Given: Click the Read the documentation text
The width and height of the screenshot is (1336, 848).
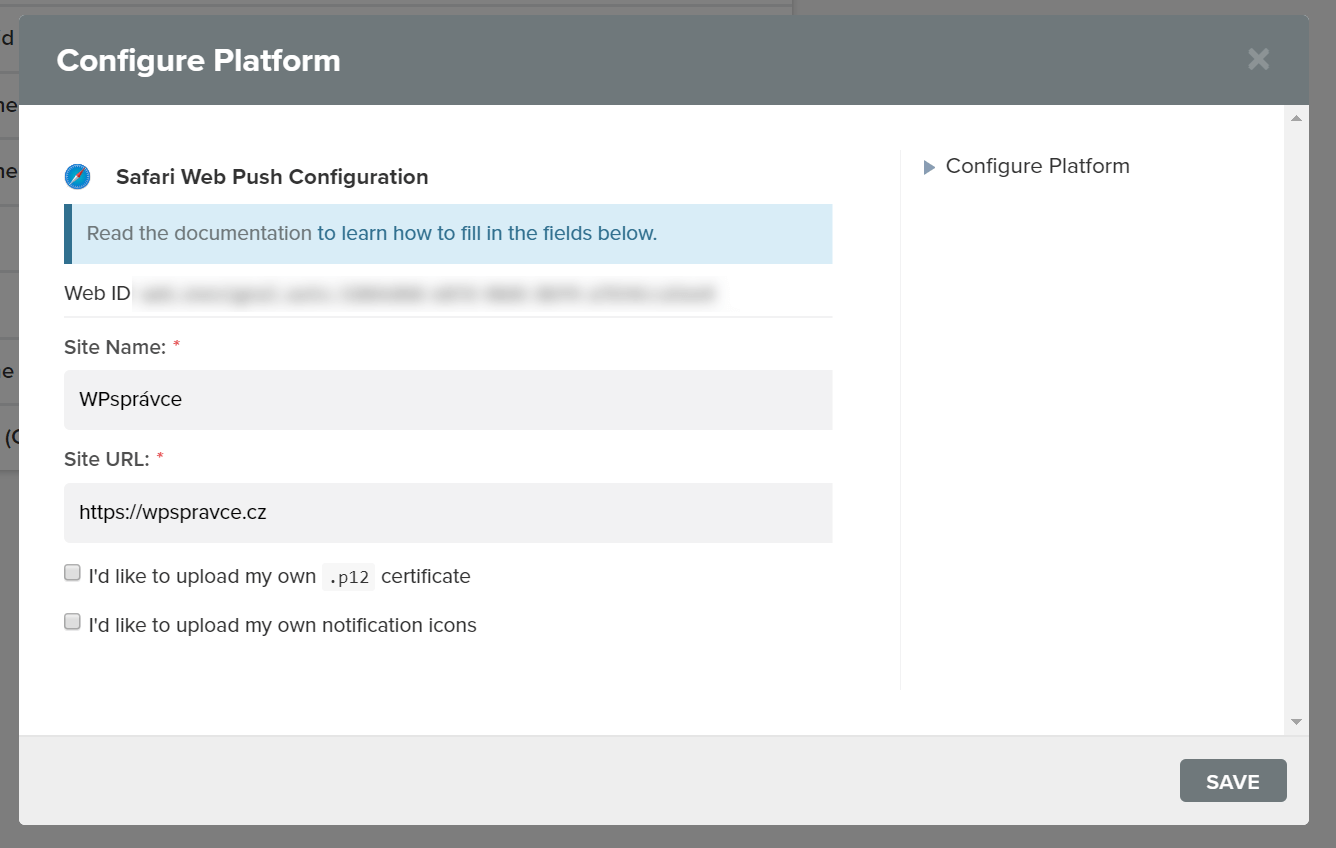Looking at the screenshot, I should (x=199, y=233).
